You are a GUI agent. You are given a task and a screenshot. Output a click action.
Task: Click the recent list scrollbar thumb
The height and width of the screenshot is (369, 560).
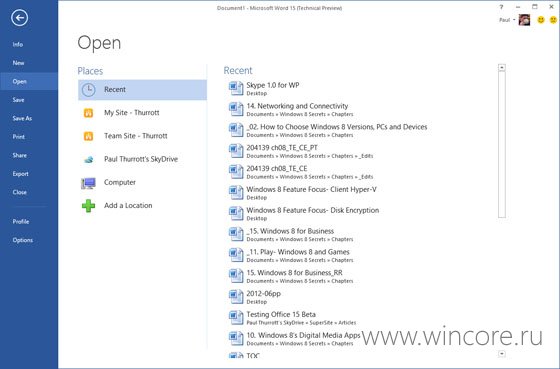(502, 144)
